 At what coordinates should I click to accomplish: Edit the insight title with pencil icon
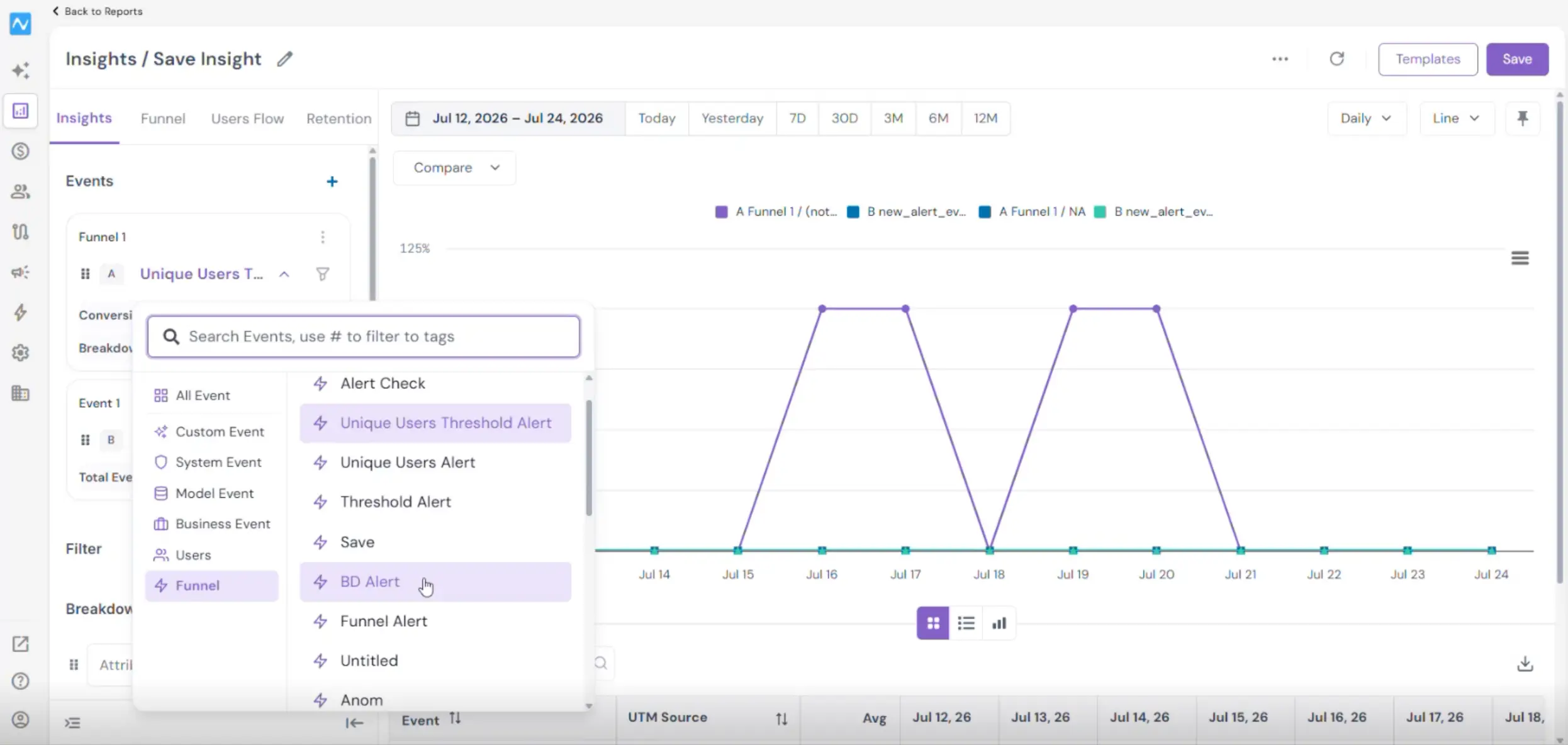tap(285, 59)
